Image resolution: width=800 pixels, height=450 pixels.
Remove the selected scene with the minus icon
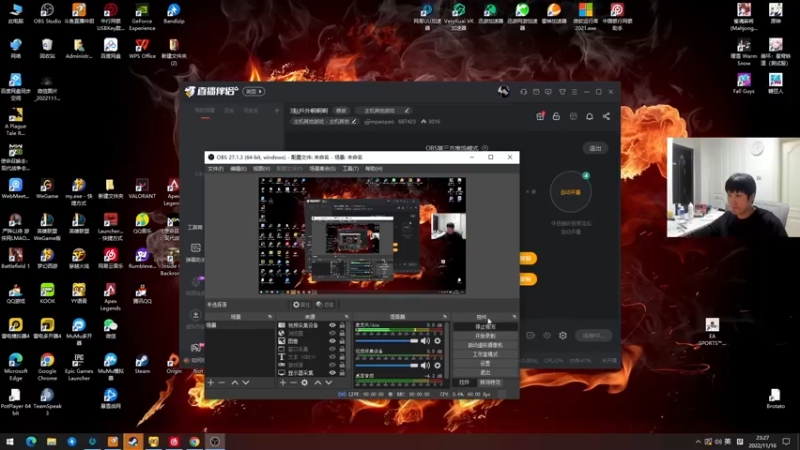(x=221, y=382)
